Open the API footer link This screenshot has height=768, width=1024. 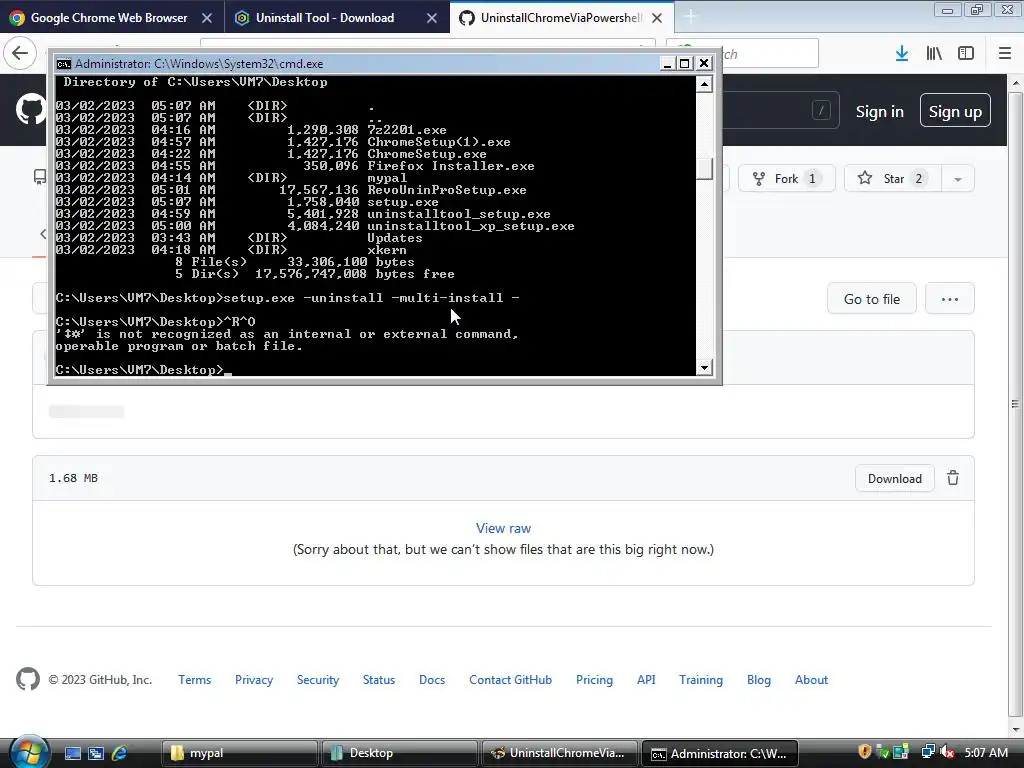click(x=646, y=680)
